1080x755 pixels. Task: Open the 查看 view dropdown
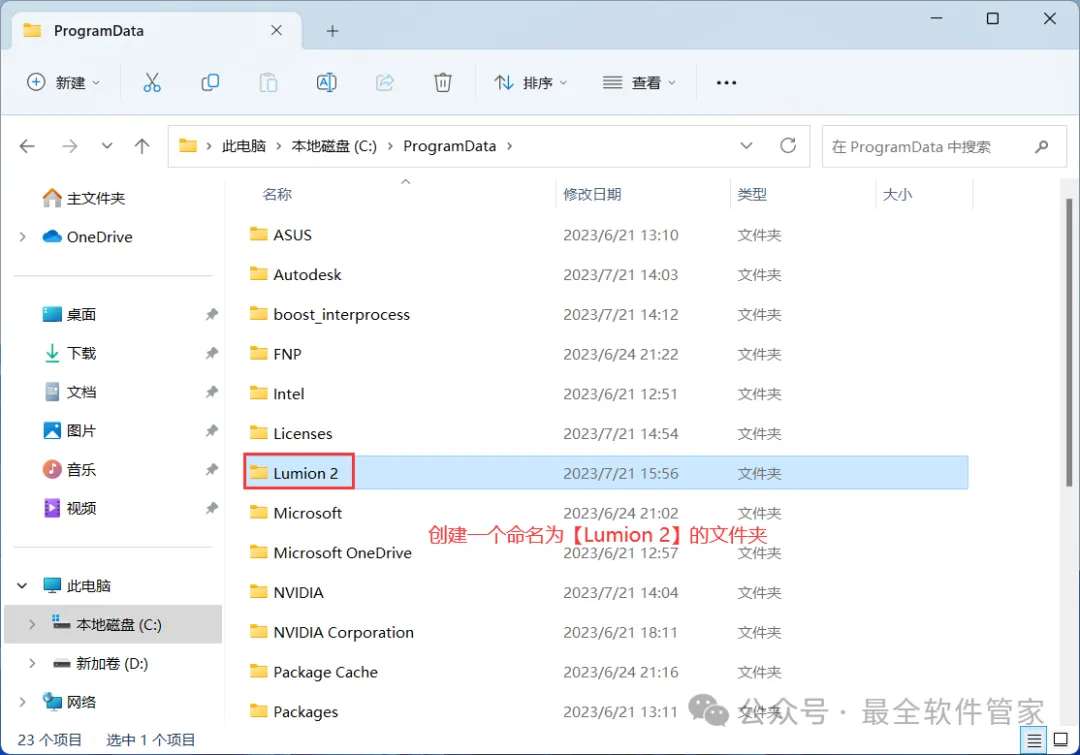[639, 83]
